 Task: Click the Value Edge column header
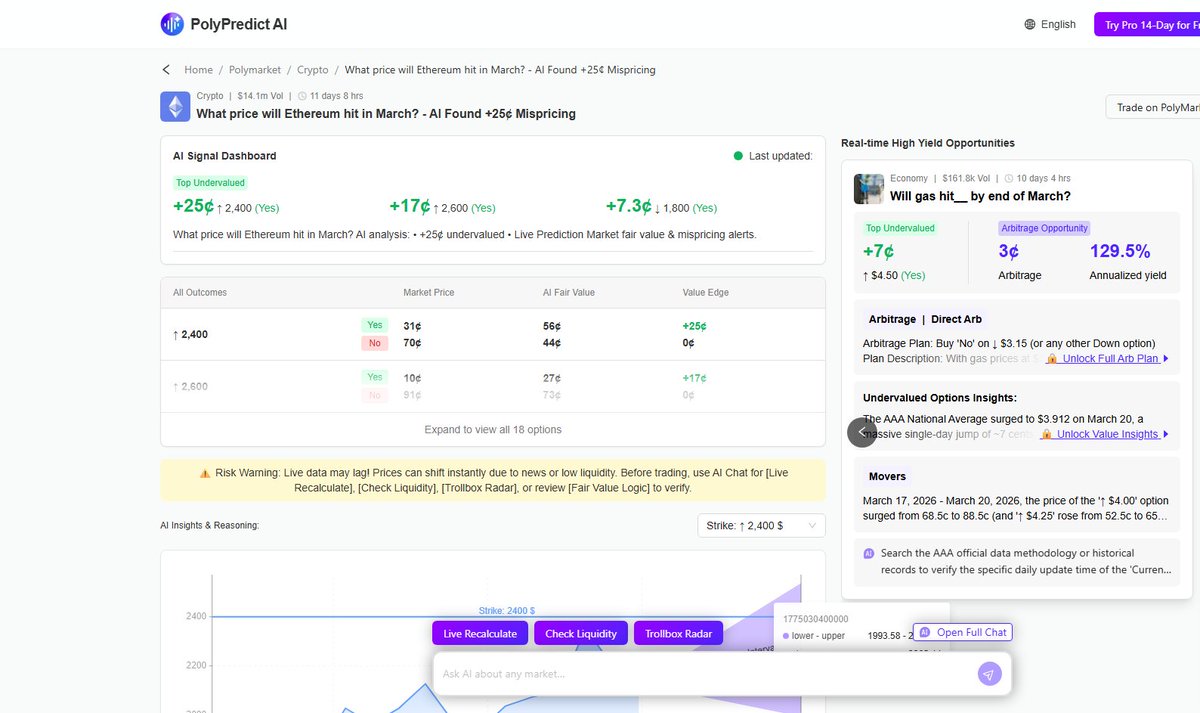(705, 293)
